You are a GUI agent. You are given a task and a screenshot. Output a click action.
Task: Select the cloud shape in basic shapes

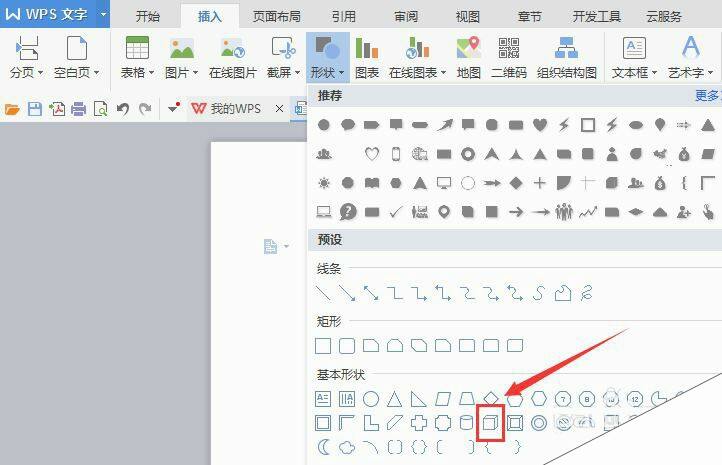point(347,447)
